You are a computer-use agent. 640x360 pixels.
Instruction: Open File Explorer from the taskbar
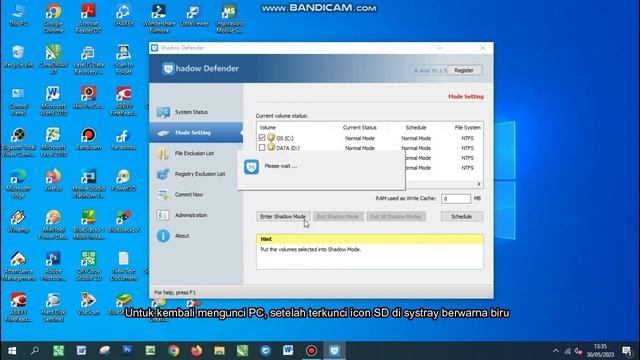click(219, 351)
